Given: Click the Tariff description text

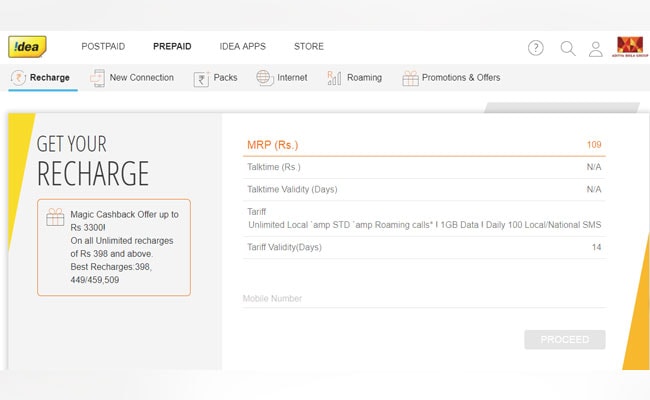Looking at the screenshot, I should tap(424, 225).
